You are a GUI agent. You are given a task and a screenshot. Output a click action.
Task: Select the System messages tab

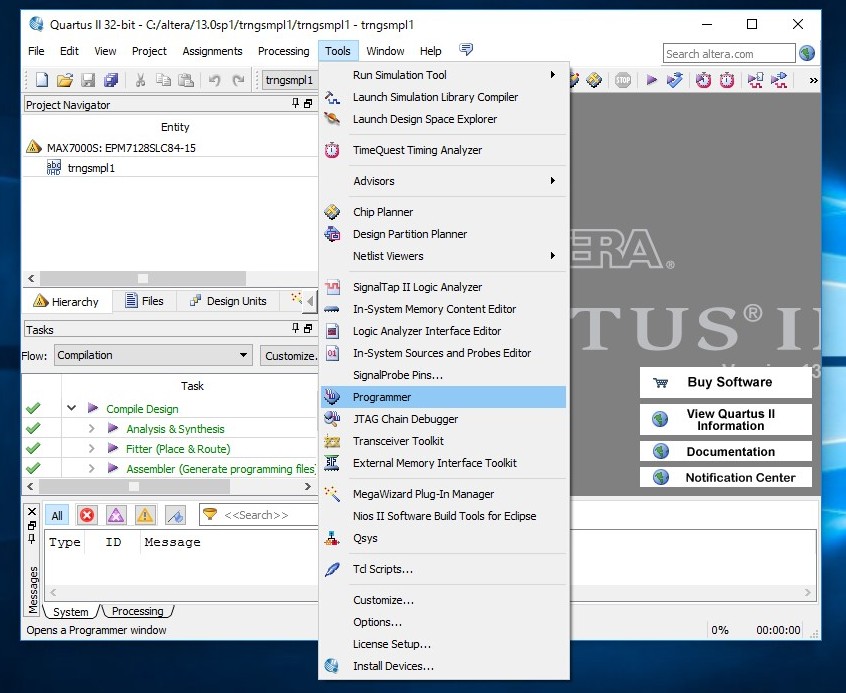[x=70, y=612]
